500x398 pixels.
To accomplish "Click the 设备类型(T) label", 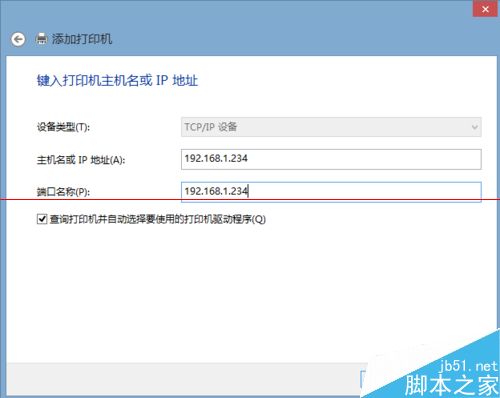I will (x=63, y=127).
